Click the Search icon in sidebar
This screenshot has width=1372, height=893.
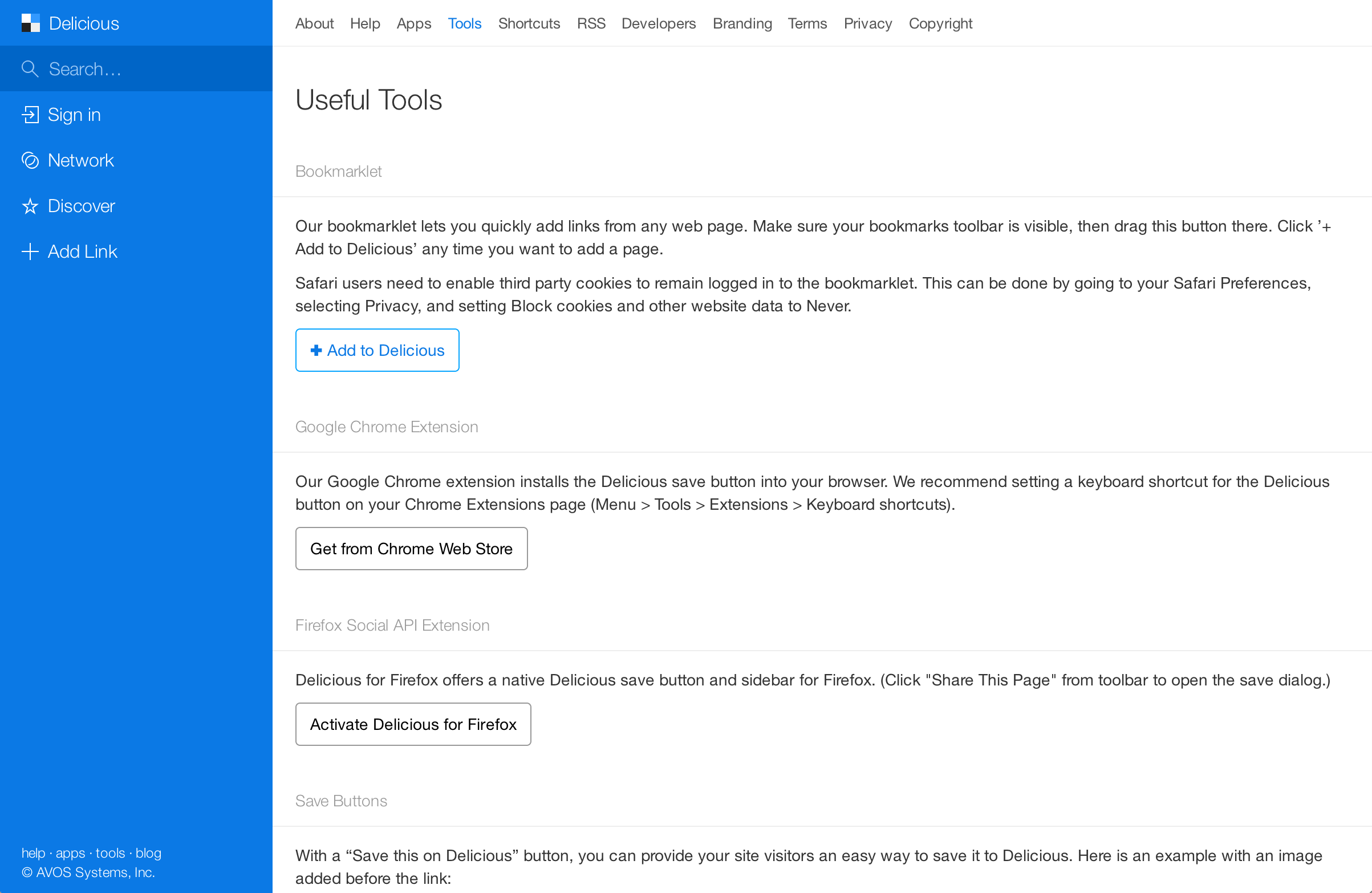pyautogui.click(x=30, y=68)
